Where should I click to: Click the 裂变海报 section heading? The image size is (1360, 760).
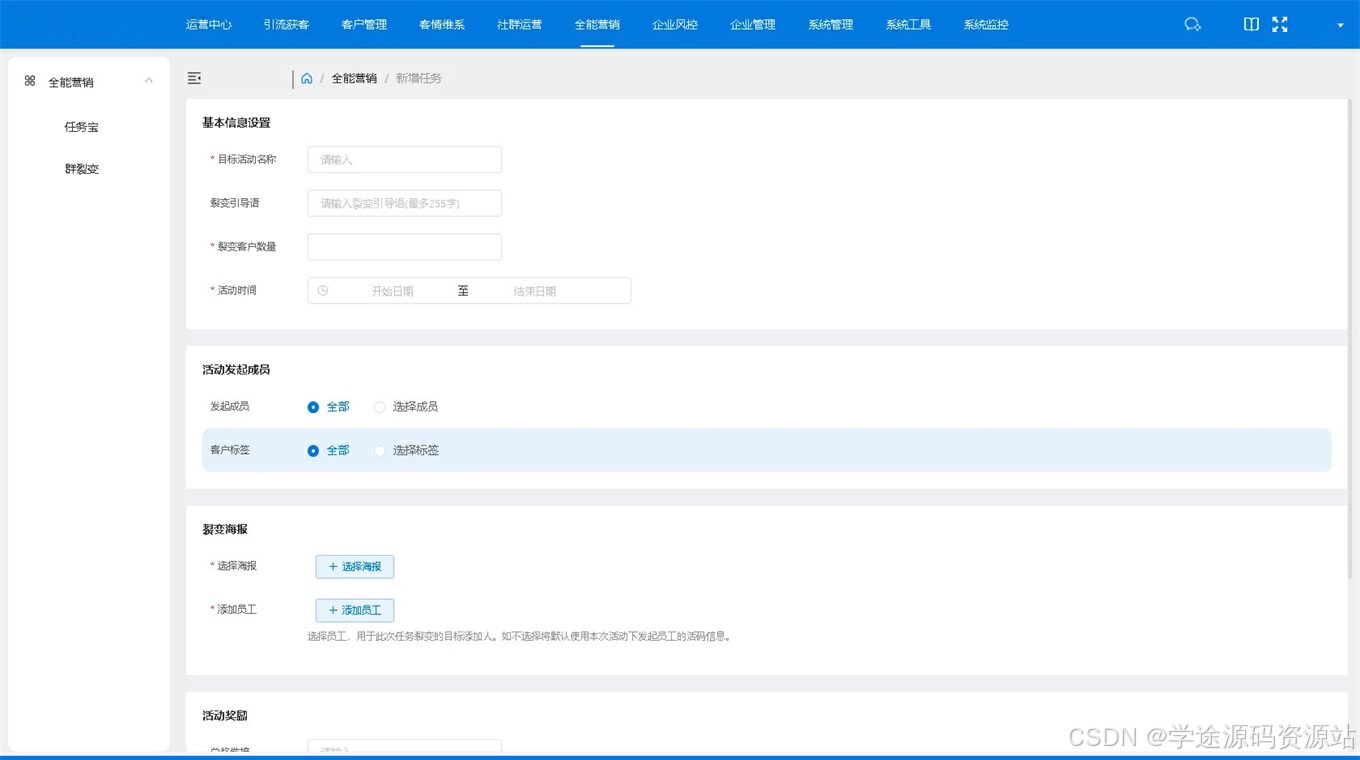coord(225,529)
